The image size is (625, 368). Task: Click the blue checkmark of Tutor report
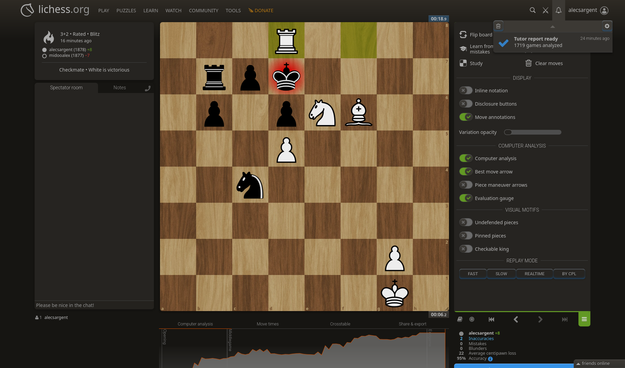coord(503,42)
